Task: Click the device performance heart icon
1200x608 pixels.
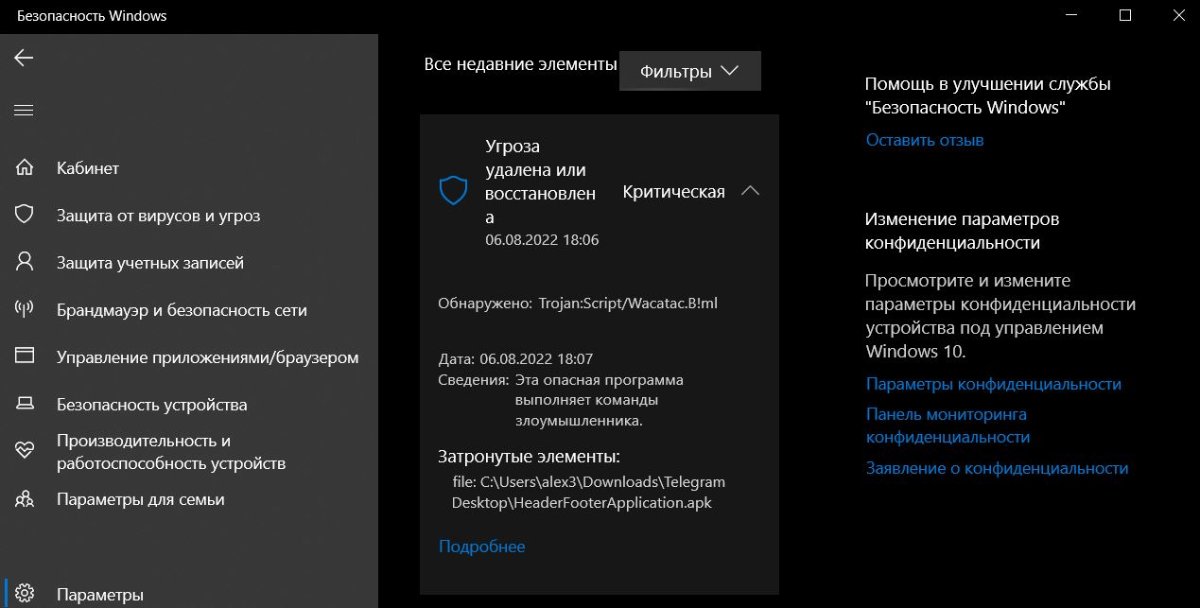Action: click(24, 451)
